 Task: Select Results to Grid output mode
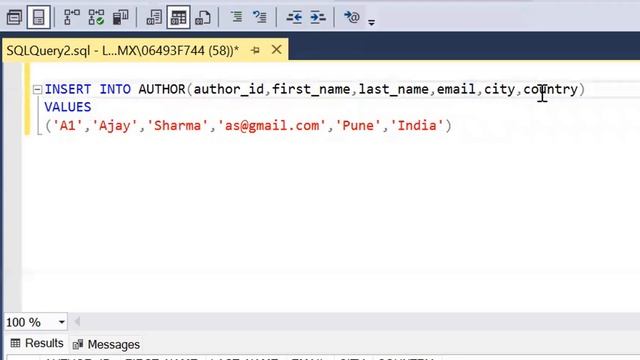click(178, 18)
